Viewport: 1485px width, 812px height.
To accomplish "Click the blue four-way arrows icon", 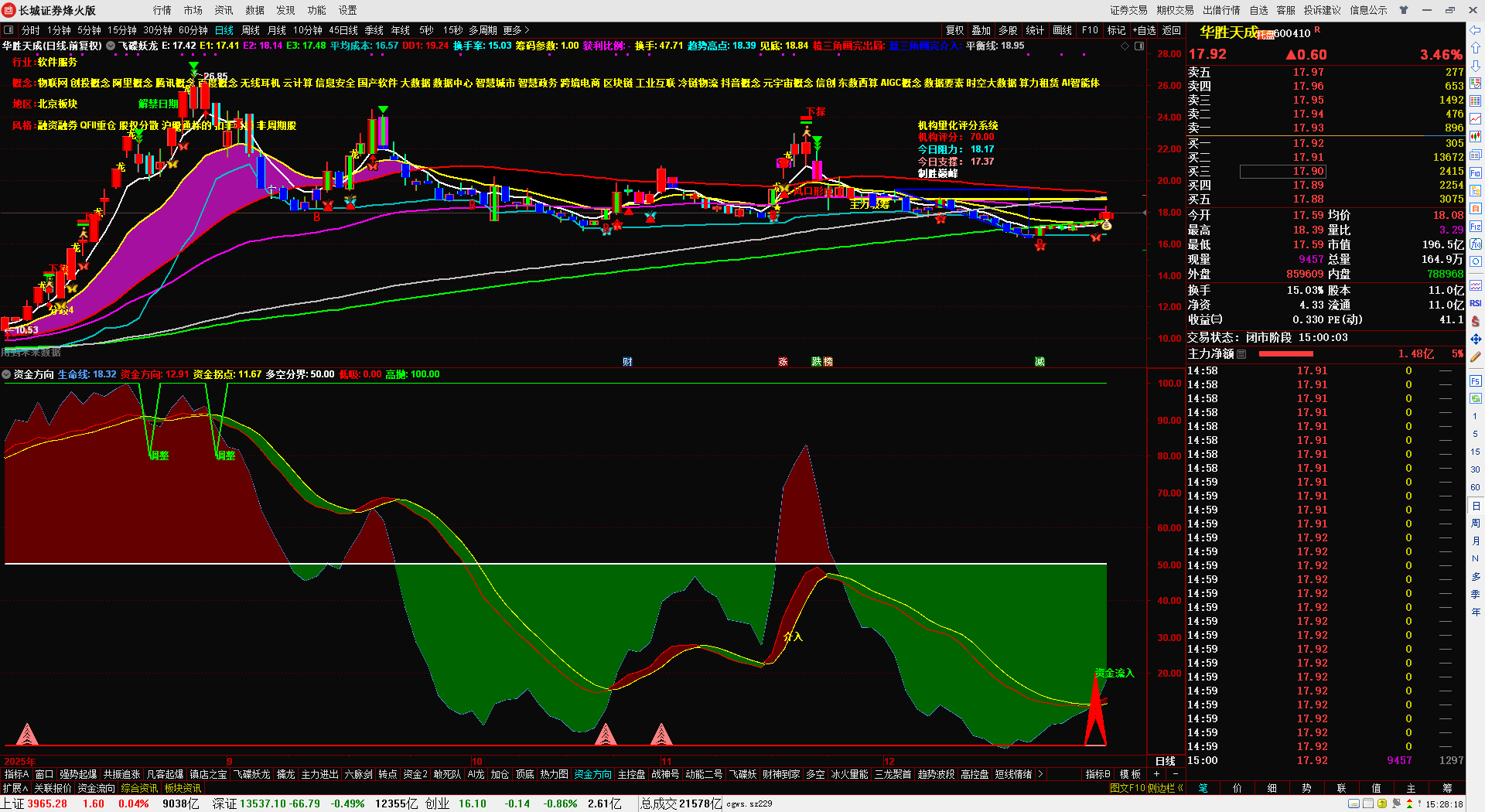I will coord(1475,339).
